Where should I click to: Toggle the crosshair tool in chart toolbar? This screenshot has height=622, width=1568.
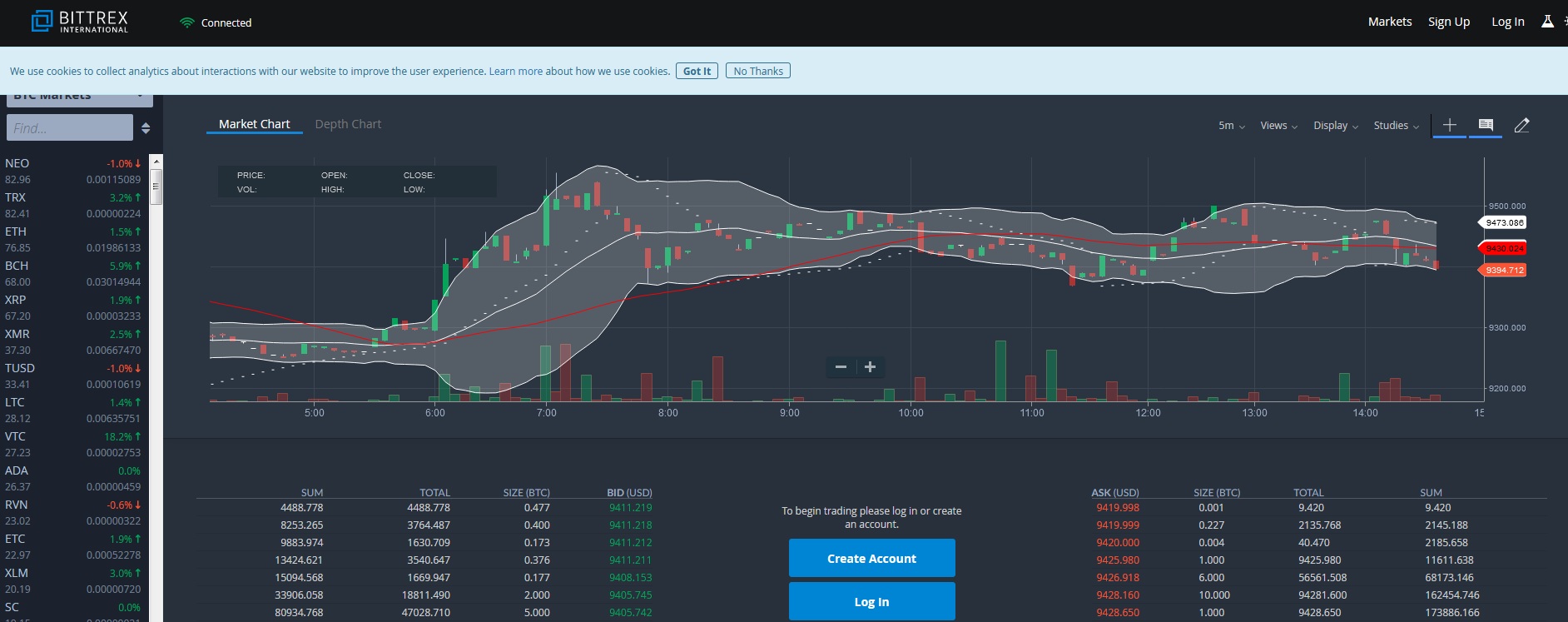coord(1450,125)
